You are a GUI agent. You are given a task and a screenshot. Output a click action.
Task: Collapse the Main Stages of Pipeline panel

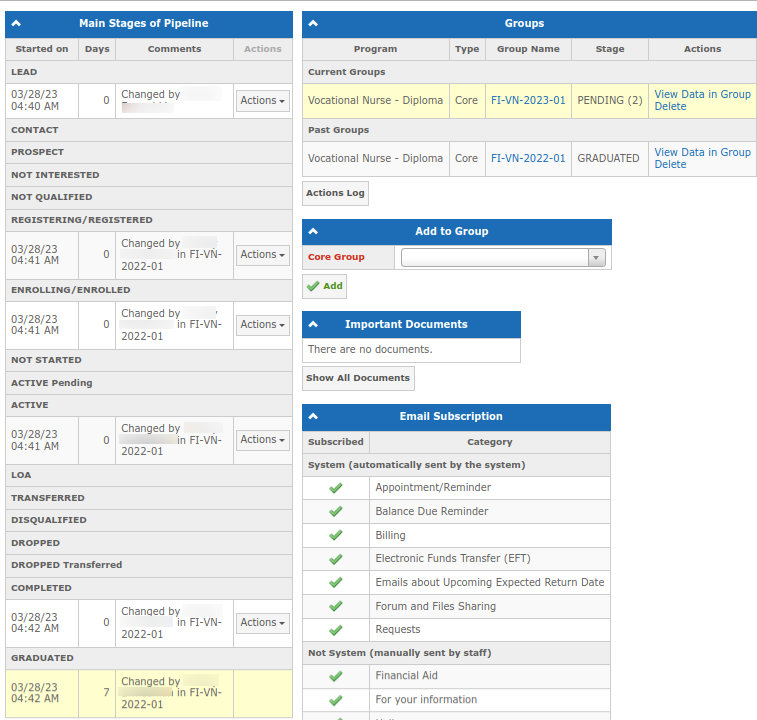coord(16,23)
